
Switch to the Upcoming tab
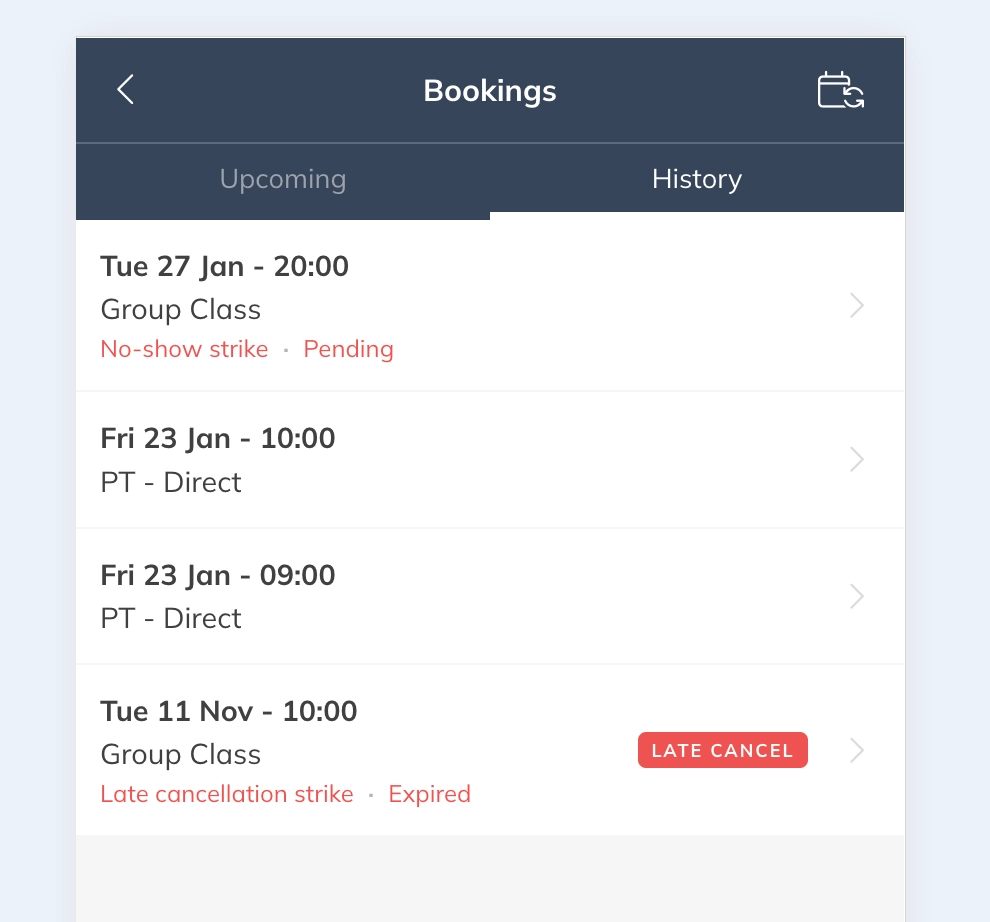click(283, 180)
